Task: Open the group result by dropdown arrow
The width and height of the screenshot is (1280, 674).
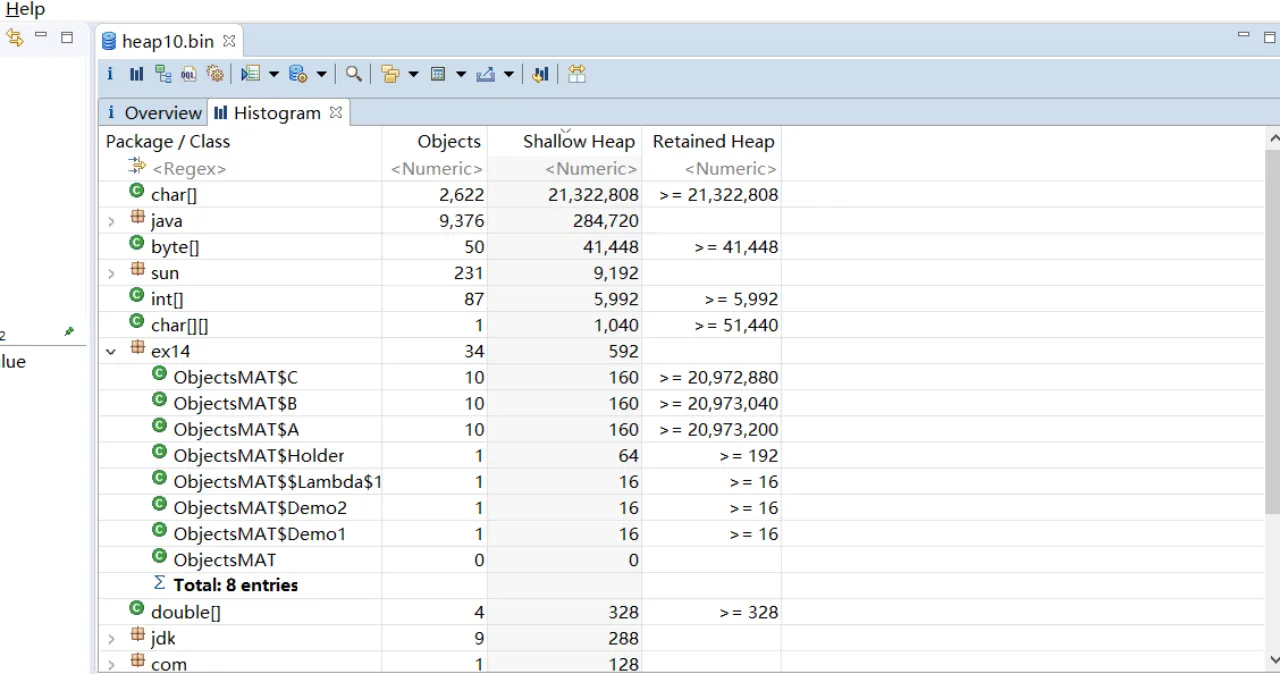Action: [413, 74]
